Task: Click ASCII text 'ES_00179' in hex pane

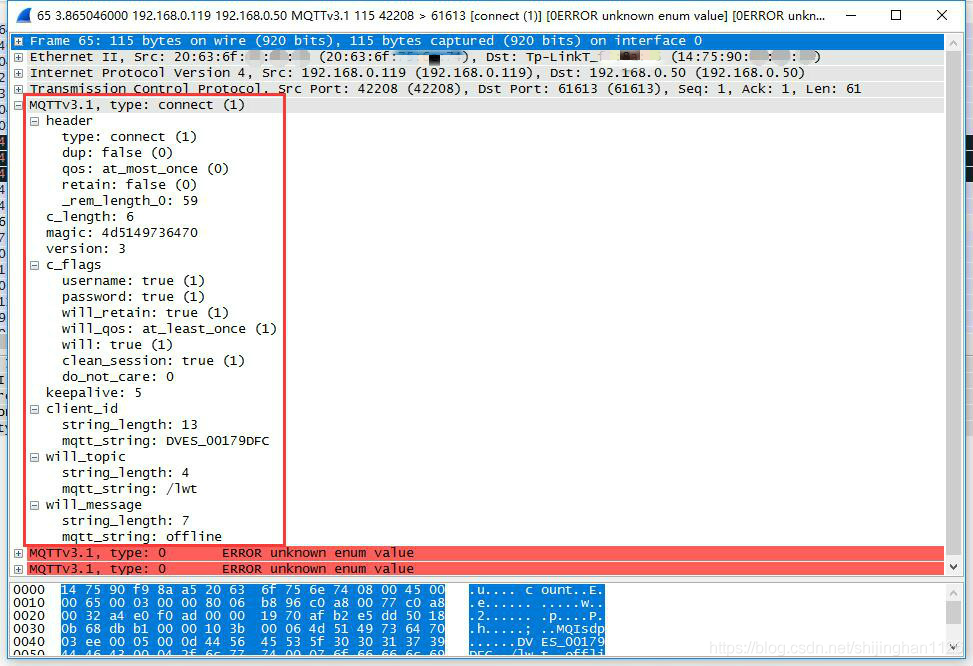Action: [573, 642]
